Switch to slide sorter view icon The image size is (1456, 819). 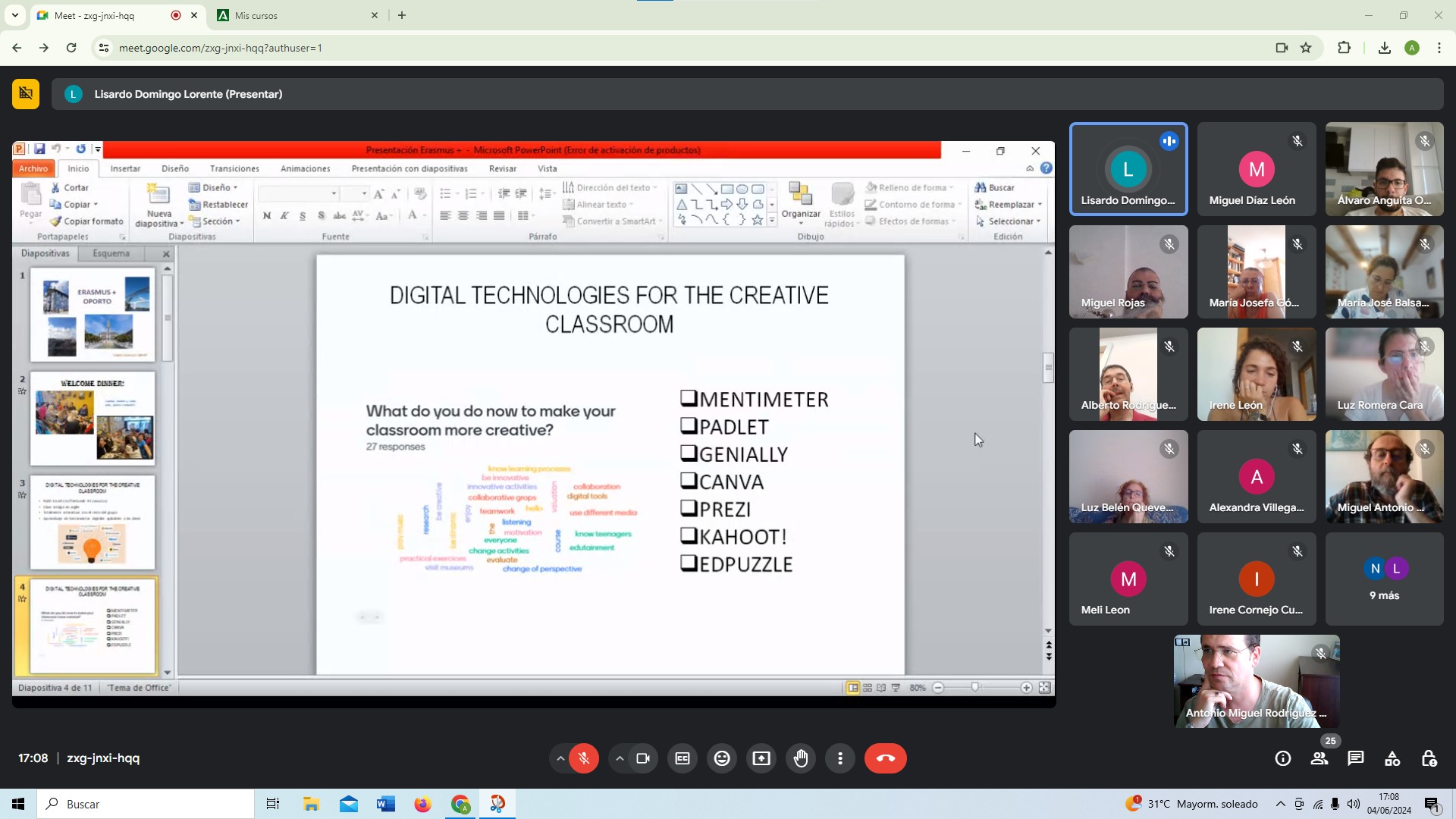pyautogui.click(x=868, y=688)
